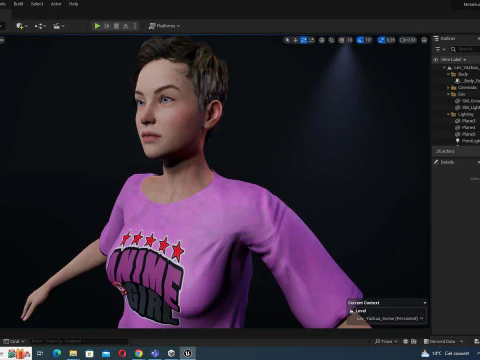Open the Cmd console type dropdown
This screenshot has height=360, width=480.
[14, 341]
